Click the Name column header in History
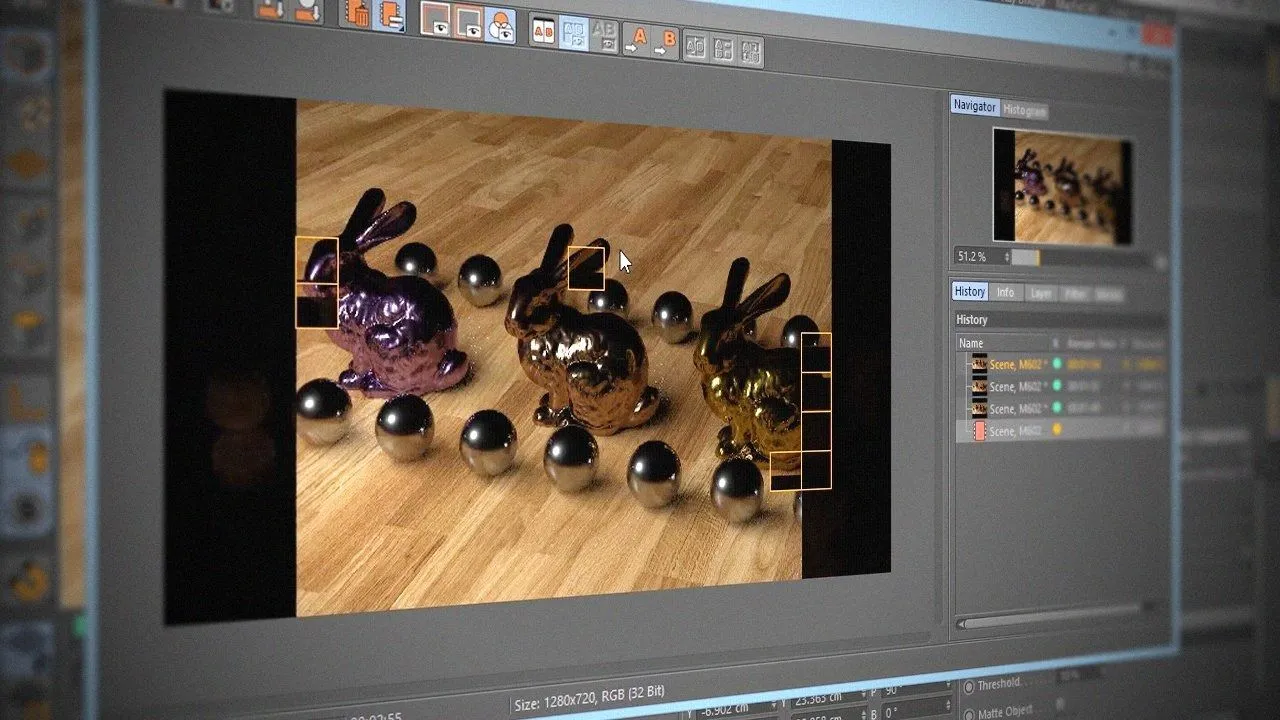This screenshot has width=1280, height=720. (972, 343)
